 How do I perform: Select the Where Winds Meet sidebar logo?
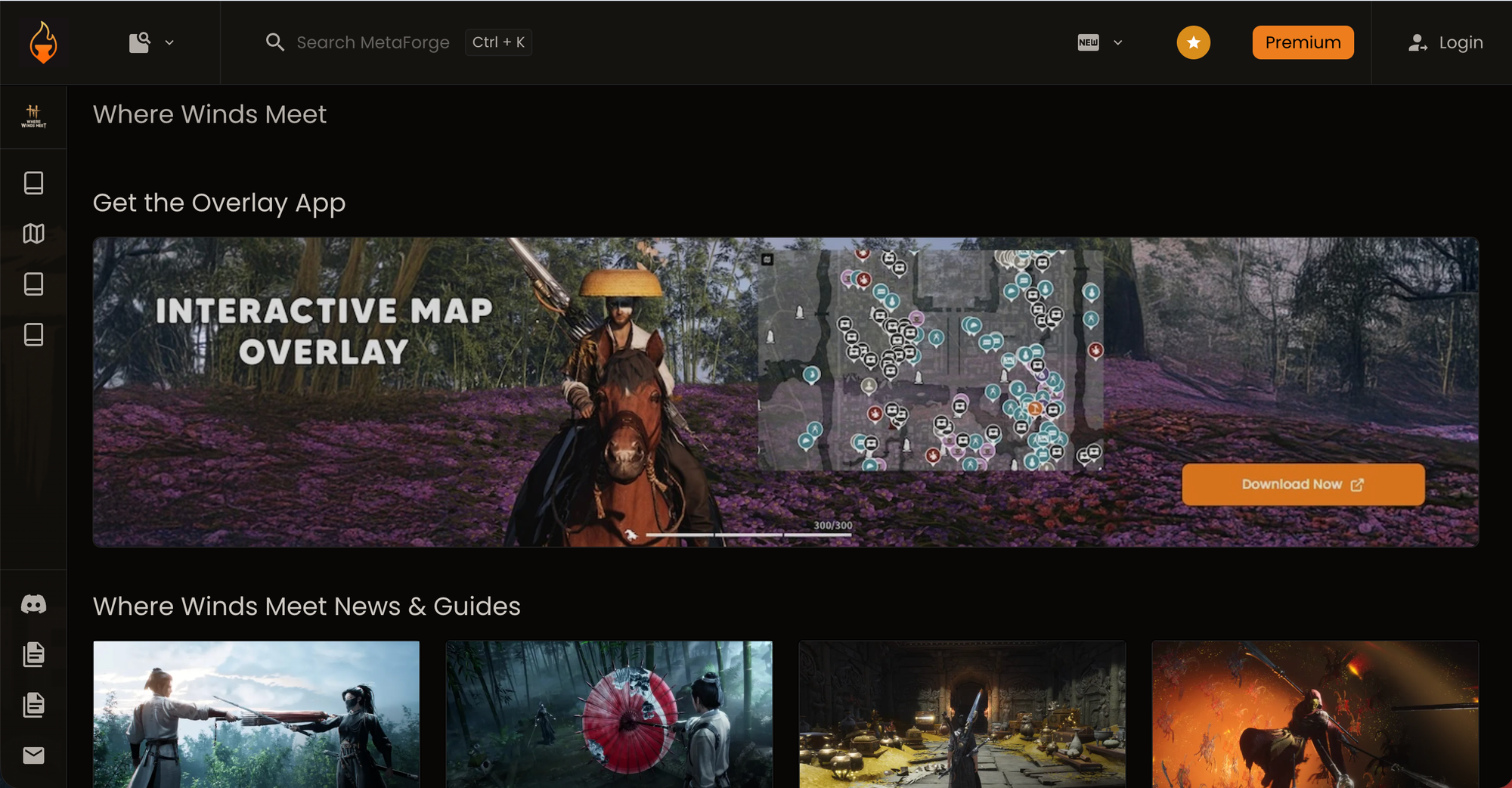click(33, 116)
